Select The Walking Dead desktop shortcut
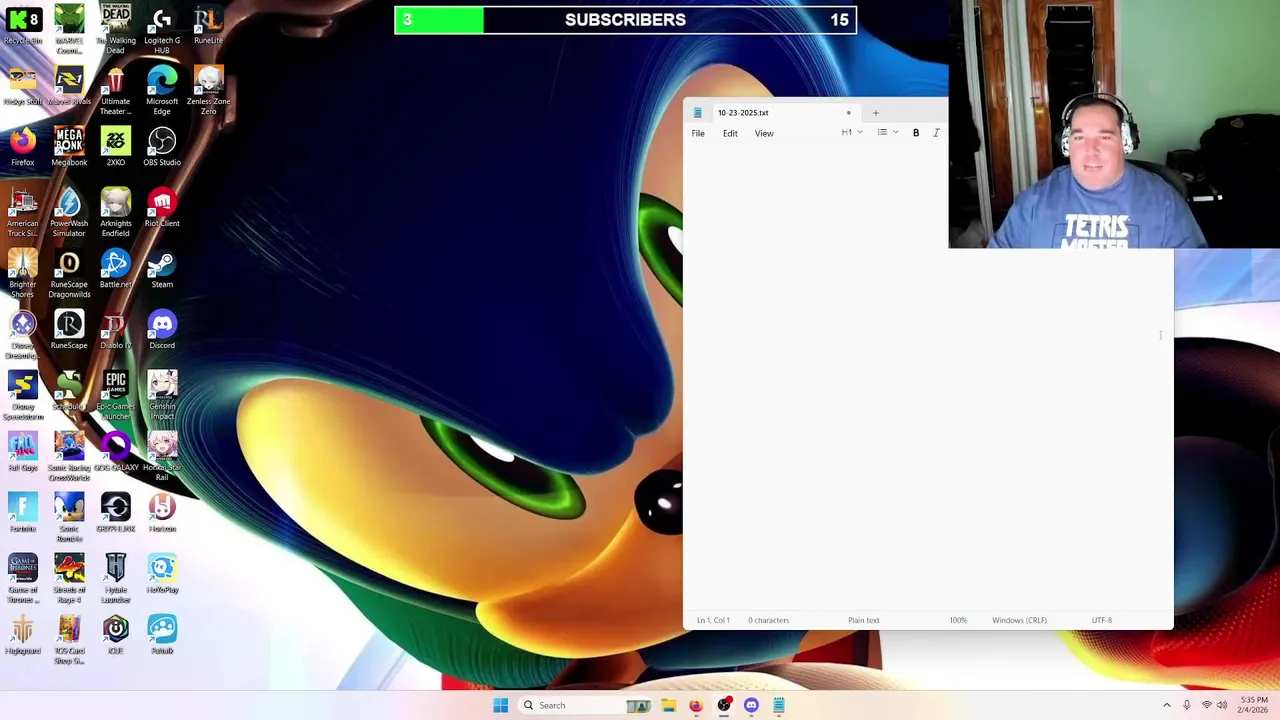The image size is (1280, 720). point(115,30)
